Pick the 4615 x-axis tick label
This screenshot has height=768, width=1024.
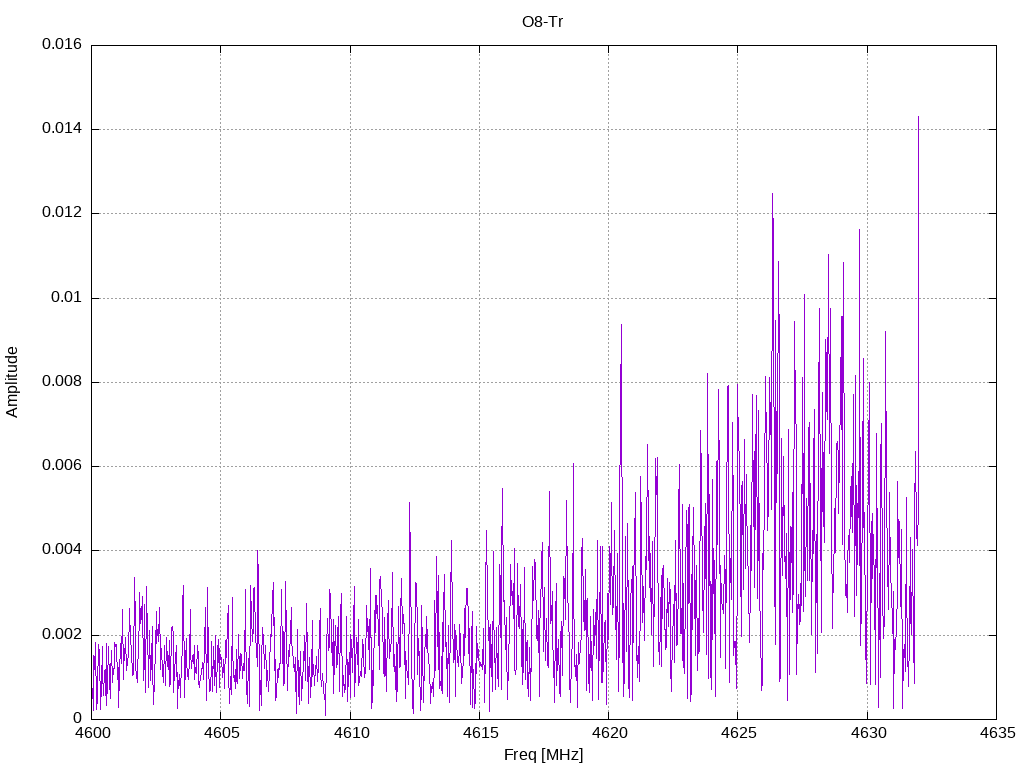(479, 733)
